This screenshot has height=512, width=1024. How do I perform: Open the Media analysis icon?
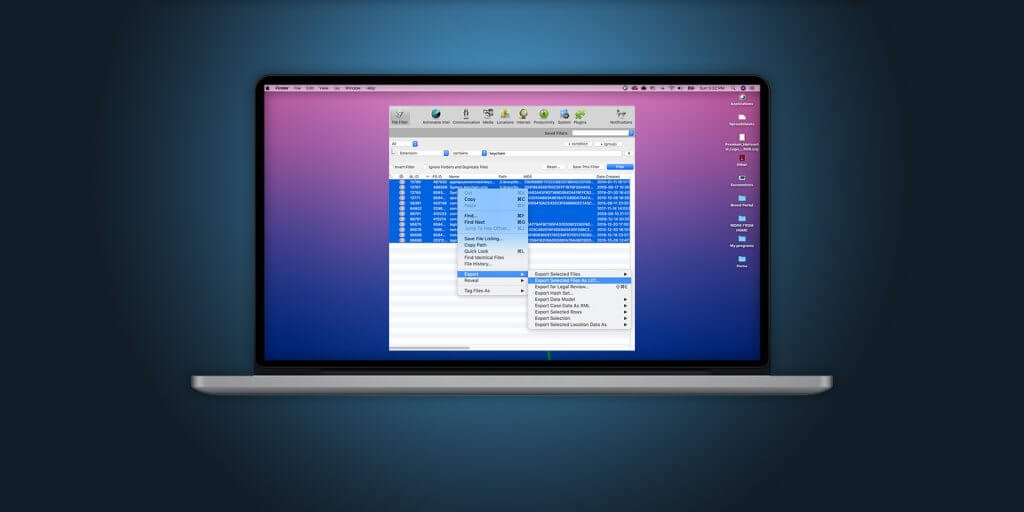488,116
